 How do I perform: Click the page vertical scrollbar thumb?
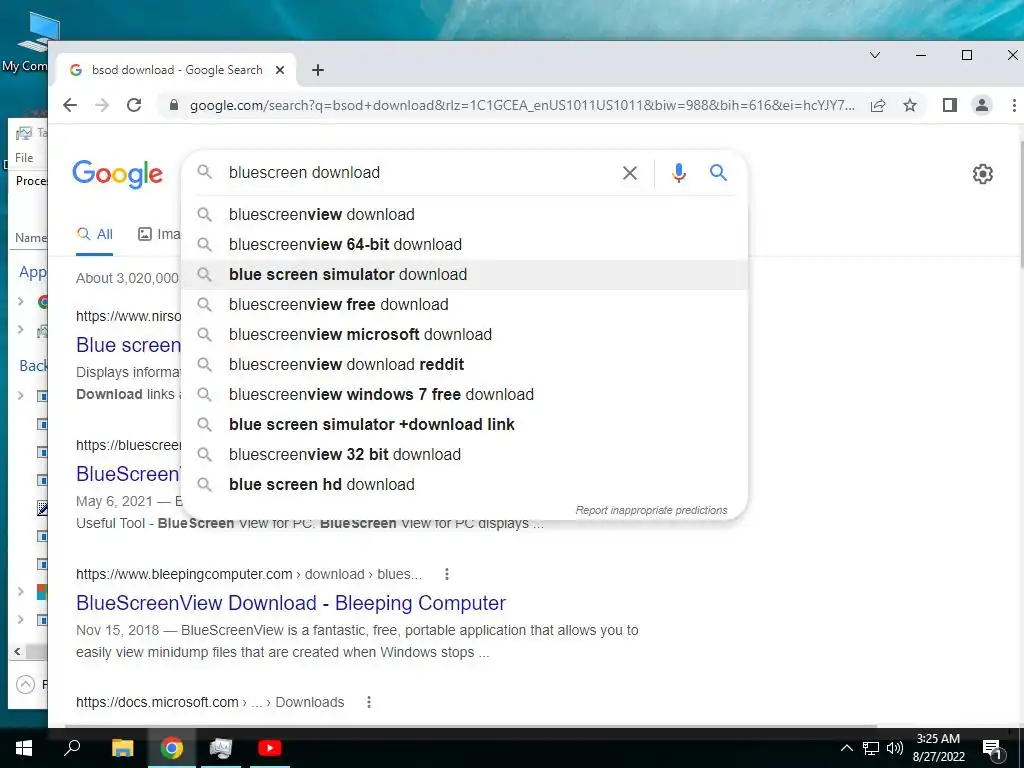[1021, 206]
